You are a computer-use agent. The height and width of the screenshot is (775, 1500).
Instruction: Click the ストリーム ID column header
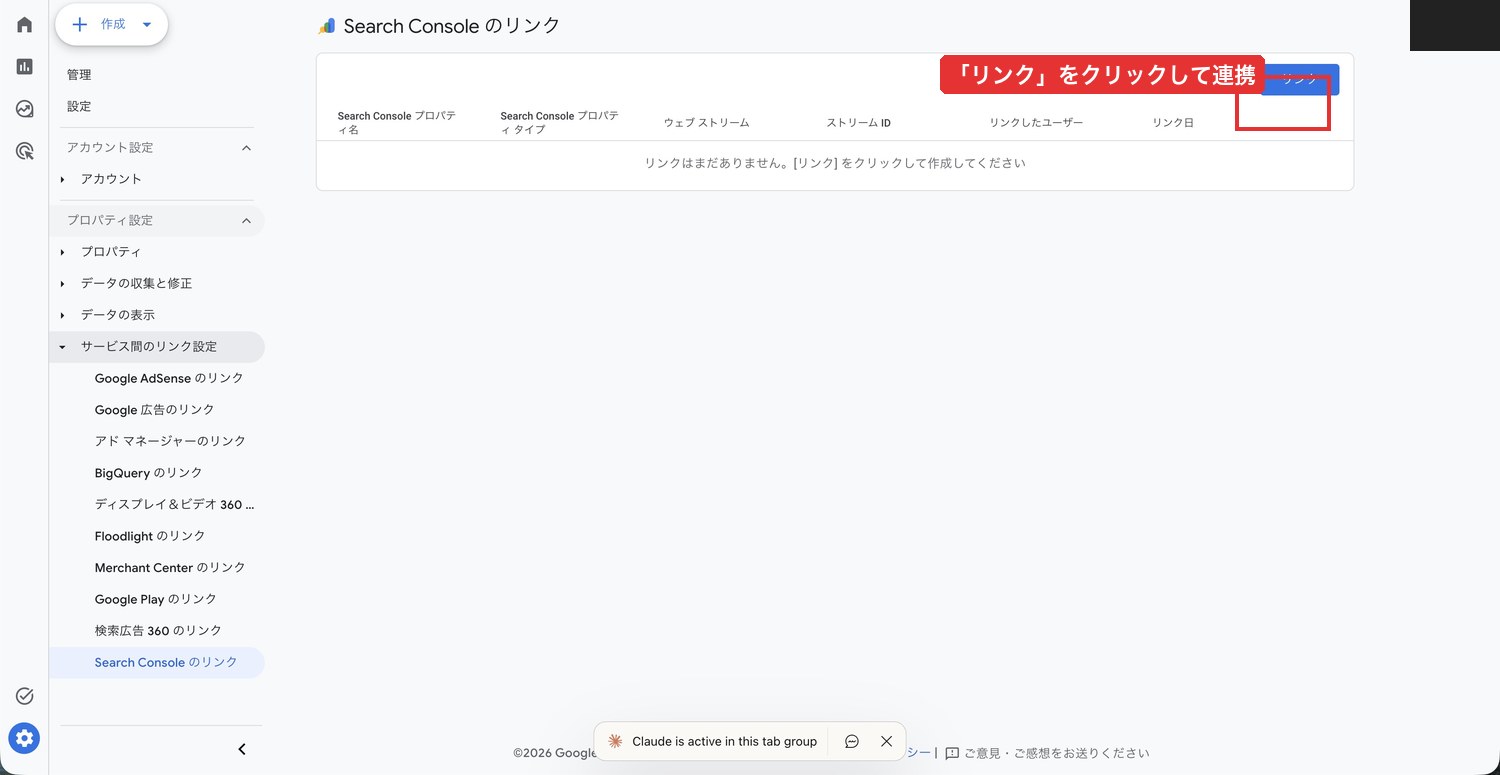coord(858,123)
